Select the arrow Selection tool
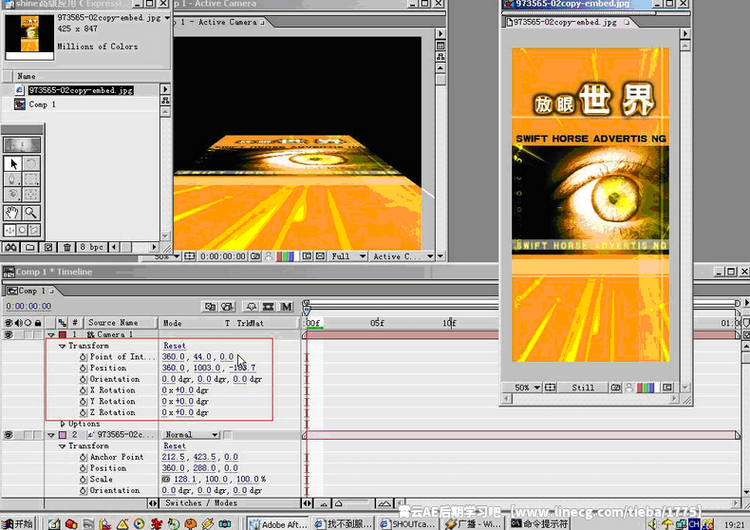 pyautogui.click(x=13, y=164)
